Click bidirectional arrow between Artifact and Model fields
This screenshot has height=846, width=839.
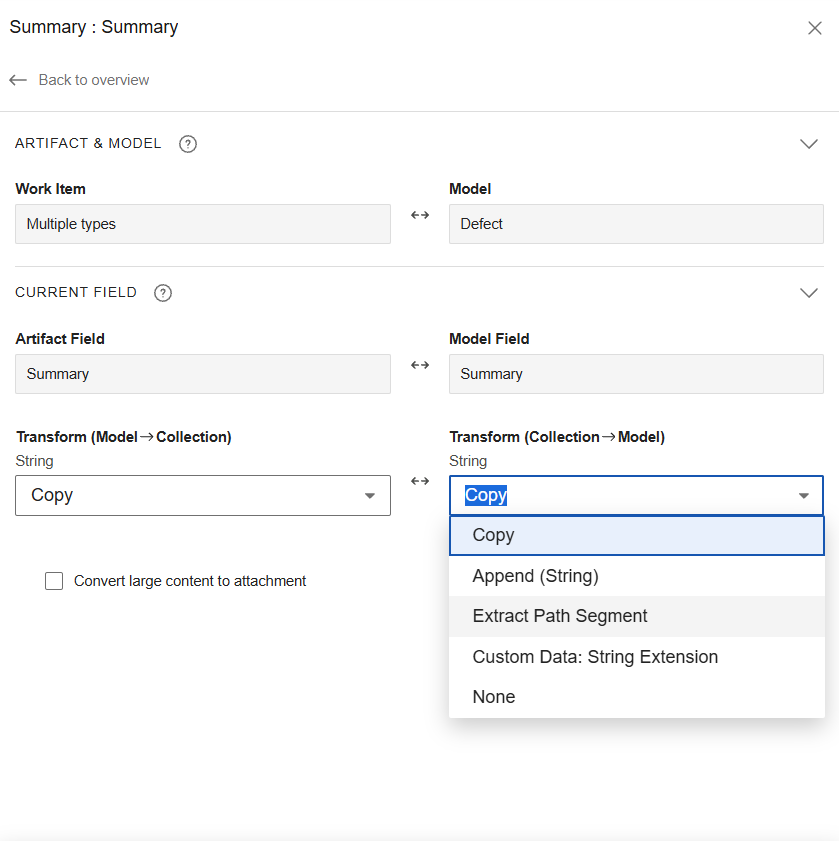pyautogui.click(x=420, y=365)
